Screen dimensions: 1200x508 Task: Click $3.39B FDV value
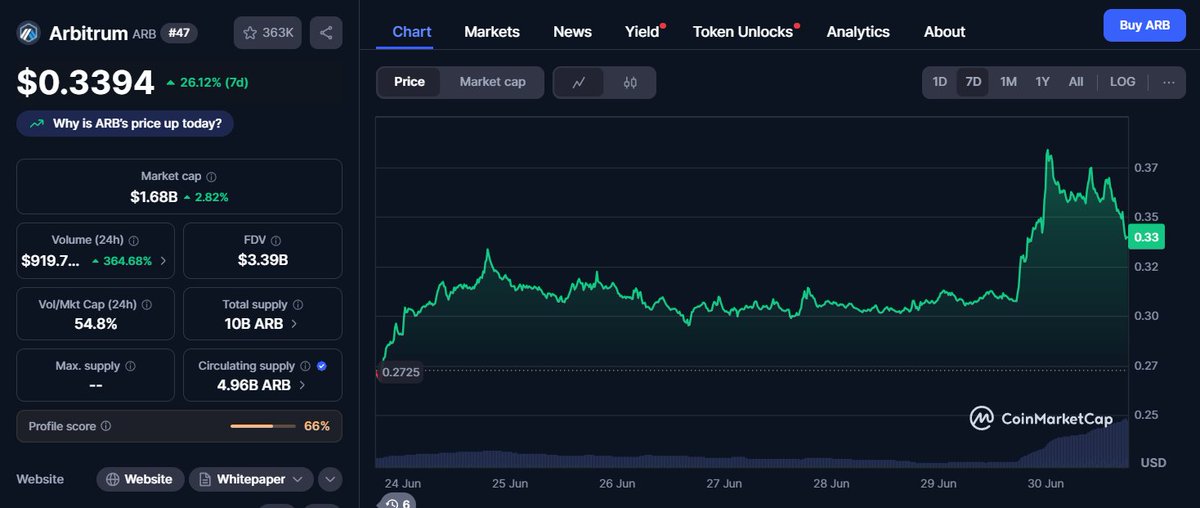click(x=263, y=260)
